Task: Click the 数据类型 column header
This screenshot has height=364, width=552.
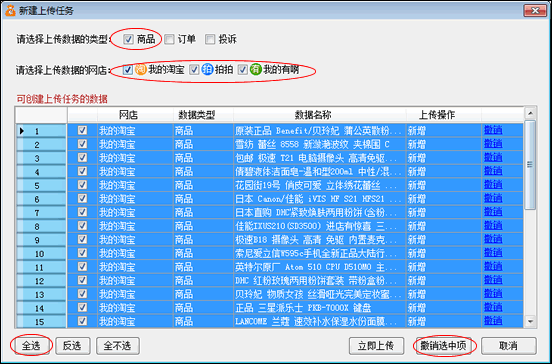Action: click(203, 115)
